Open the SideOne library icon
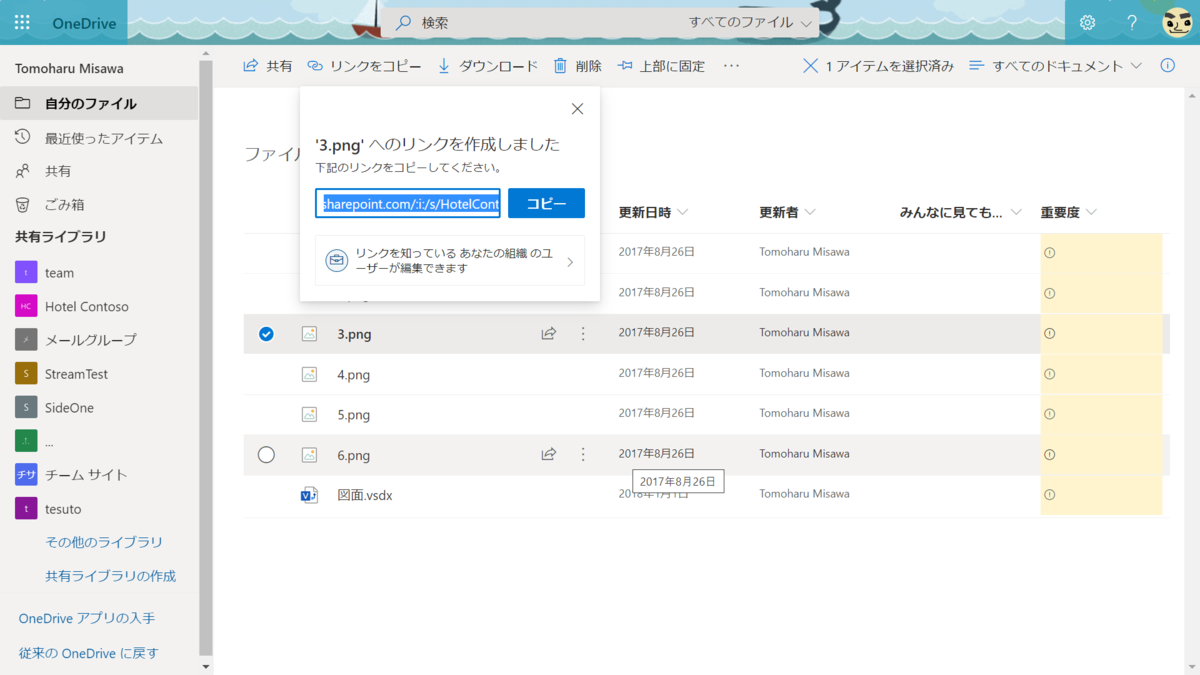 pos(26,407)
